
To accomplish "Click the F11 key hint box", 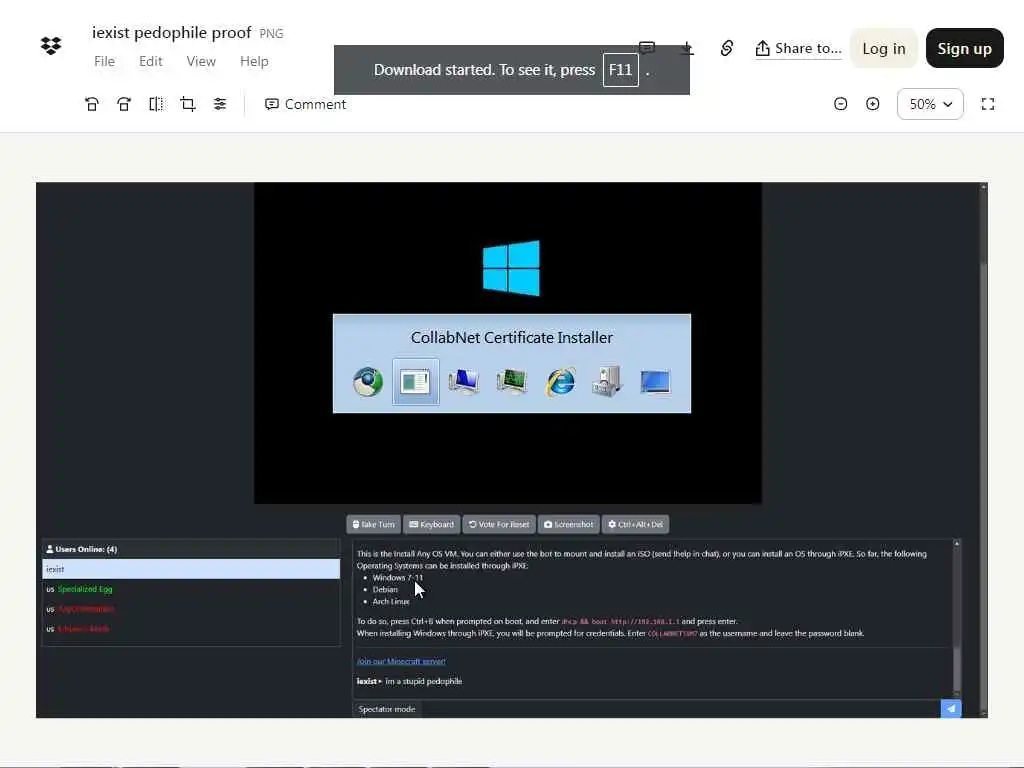I will tap(620, 70).
